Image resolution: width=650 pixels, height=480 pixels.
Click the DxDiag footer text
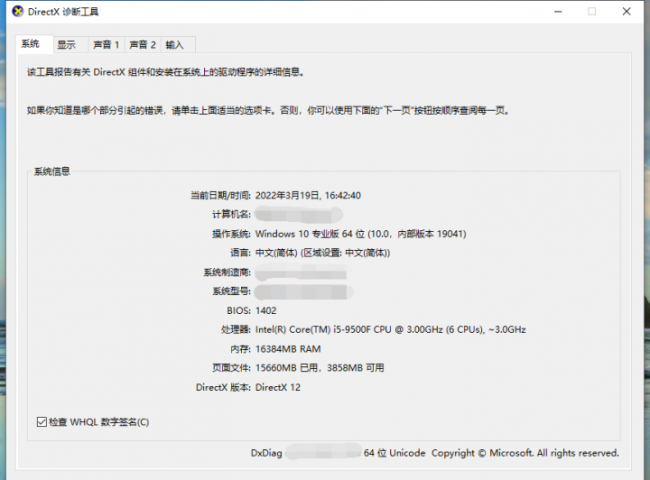[x=266, y=453]
